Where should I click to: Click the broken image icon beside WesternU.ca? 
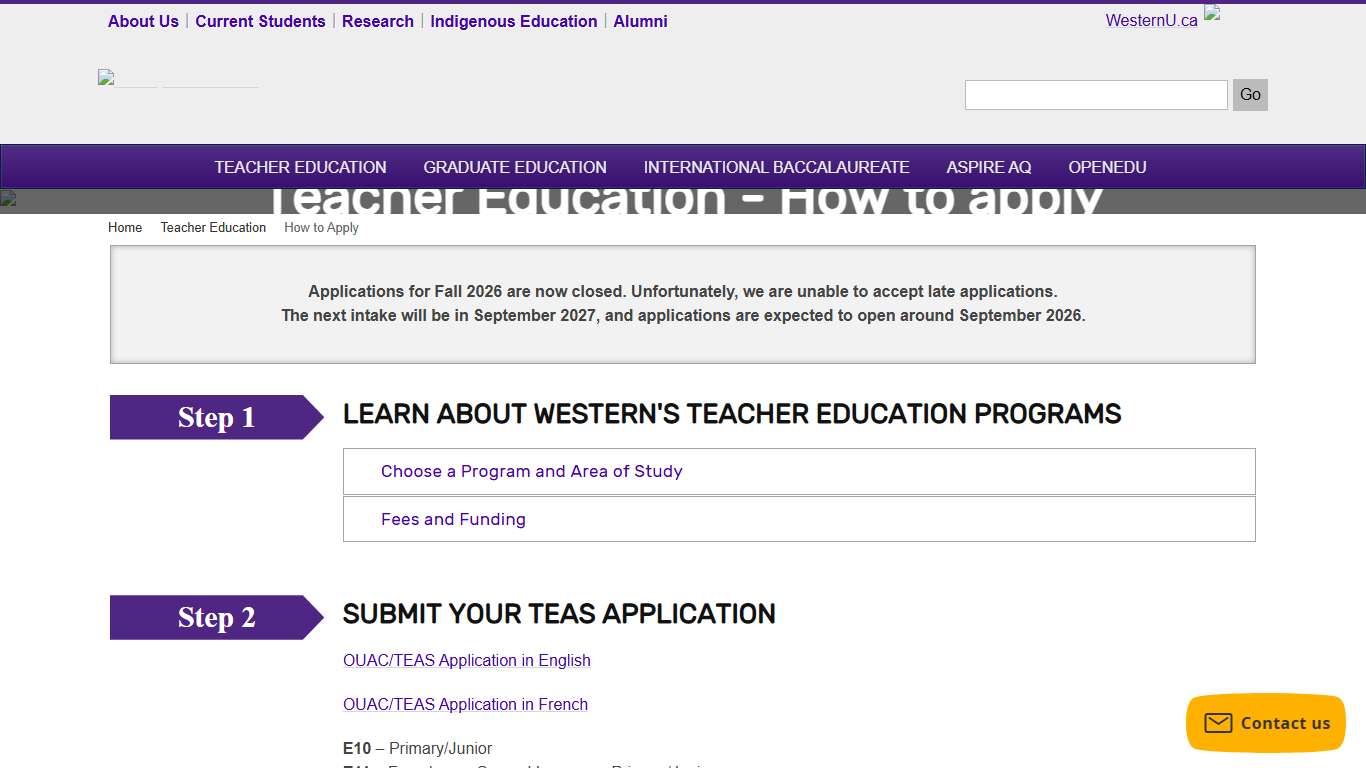(x=1211, y=14)
